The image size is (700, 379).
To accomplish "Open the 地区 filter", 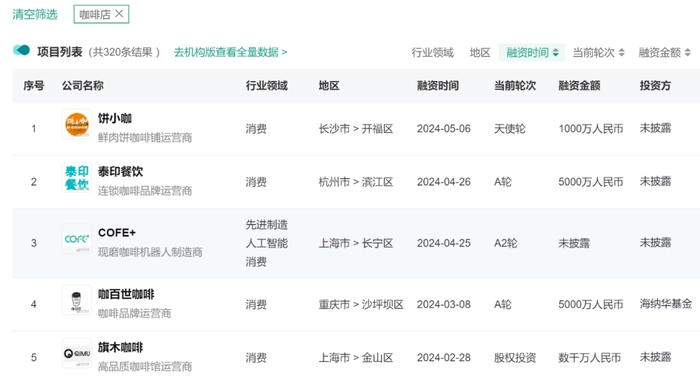I will 480,53.
